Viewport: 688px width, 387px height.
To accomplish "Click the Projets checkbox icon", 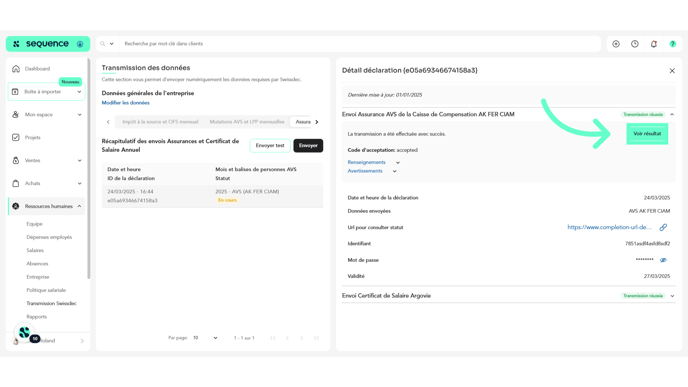I will point(16,137).
